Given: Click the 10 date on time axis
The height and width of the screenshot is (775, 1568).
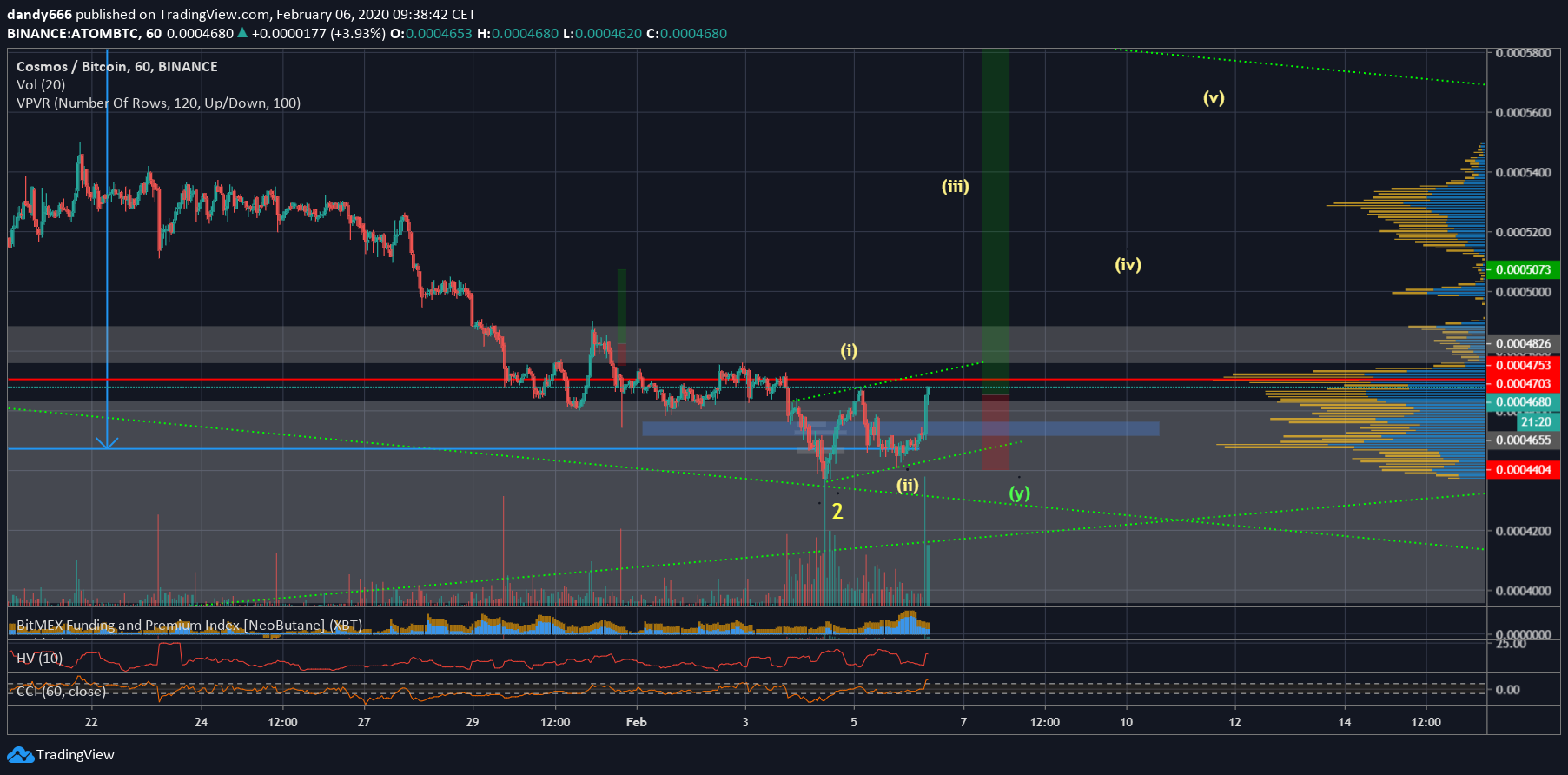Looking at the screenshot, I should click(x=1127, y=722).
